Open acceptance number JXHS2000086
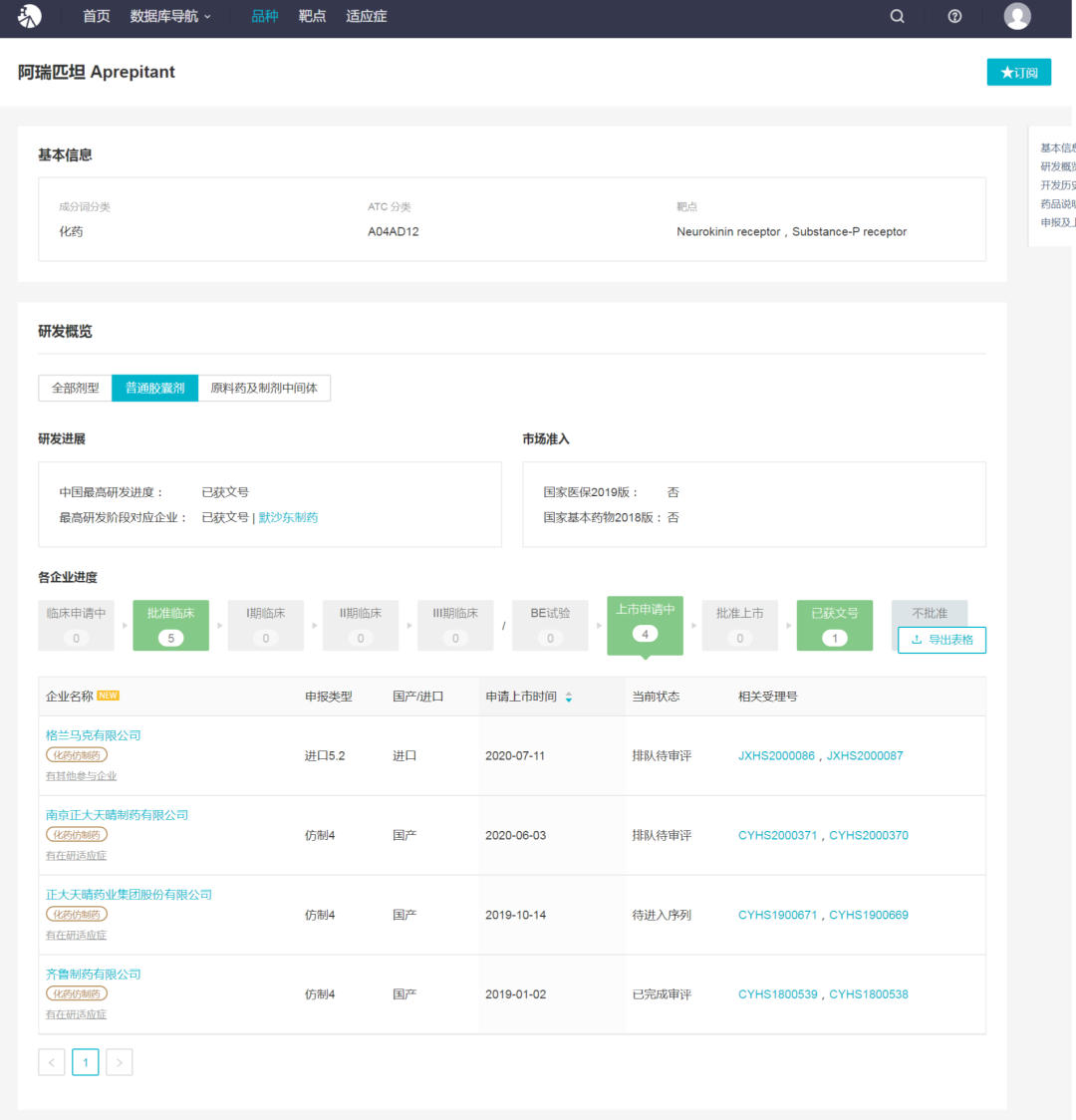Viewport: 1076px width, 1120px height. 776,755
